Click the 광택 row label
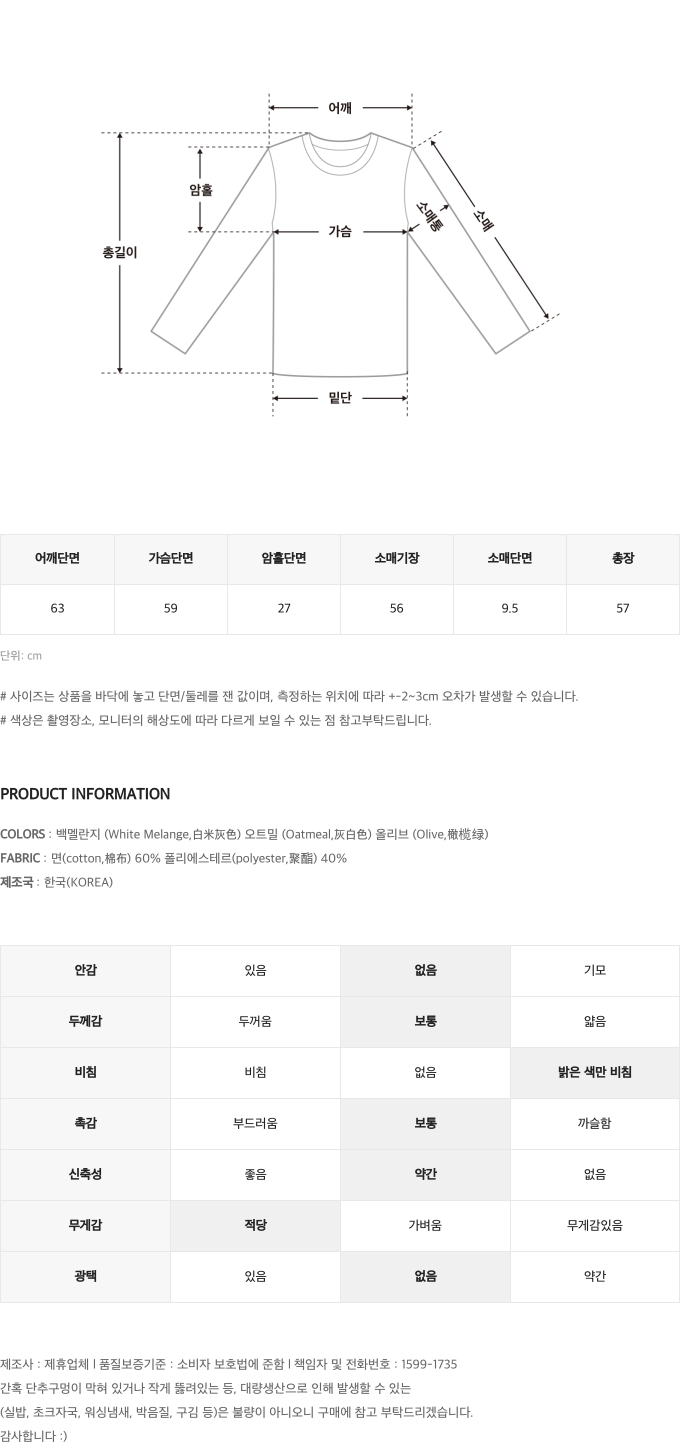The image size is (680, 1449). (x=85, y=1277)
